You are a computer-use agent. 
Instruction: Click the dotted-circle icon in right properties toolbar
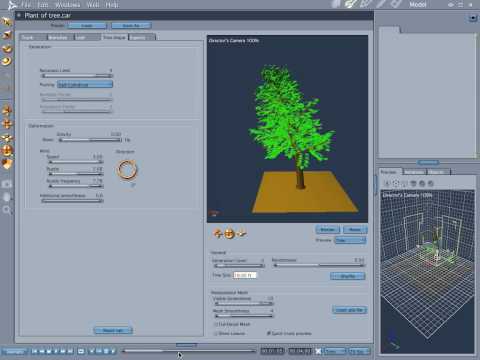point(396,183)
